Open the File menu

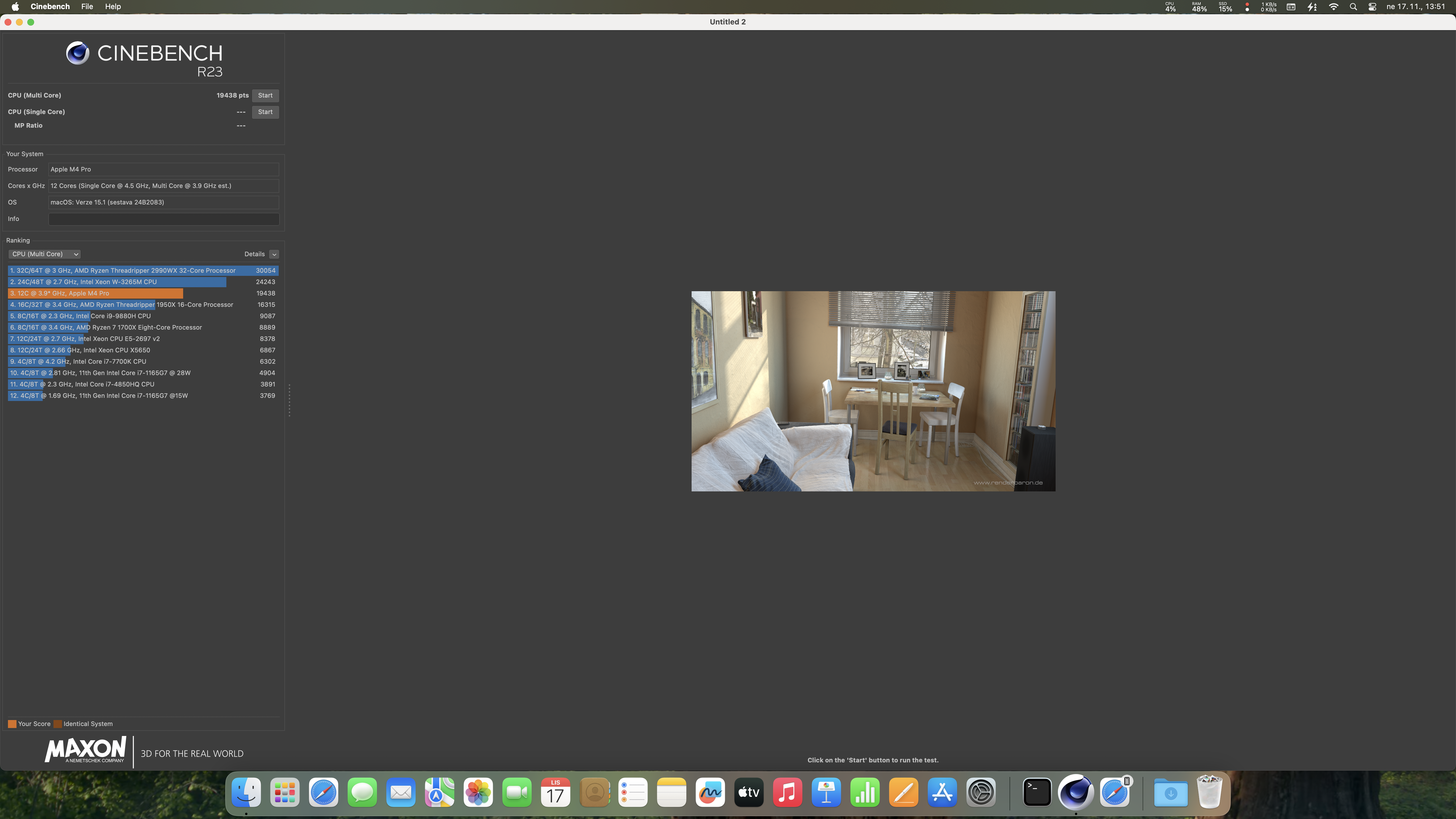coord(87,7)
